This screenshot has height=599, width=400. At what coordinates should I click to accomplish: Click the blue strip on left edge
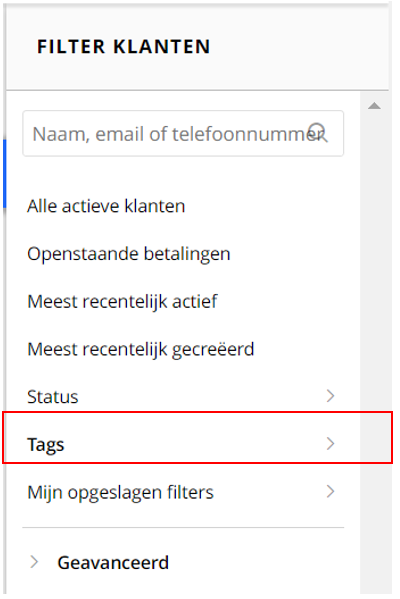[4, 174]
